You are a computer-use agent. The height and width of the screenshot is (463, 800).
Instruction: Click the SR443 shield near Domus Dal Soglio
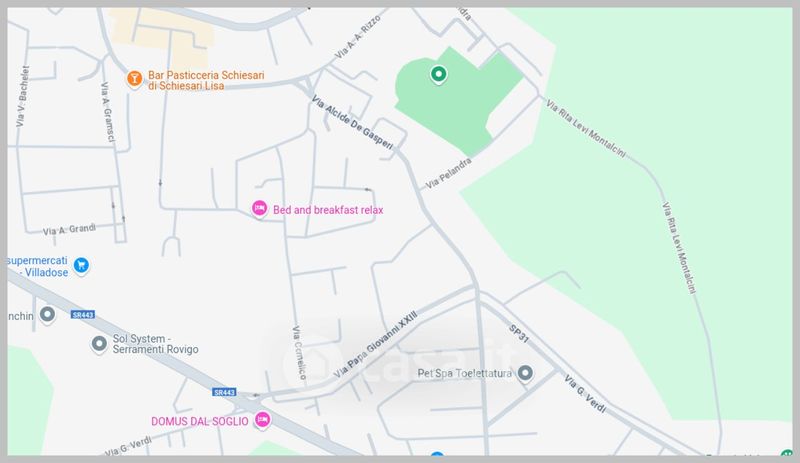point(224,392)
